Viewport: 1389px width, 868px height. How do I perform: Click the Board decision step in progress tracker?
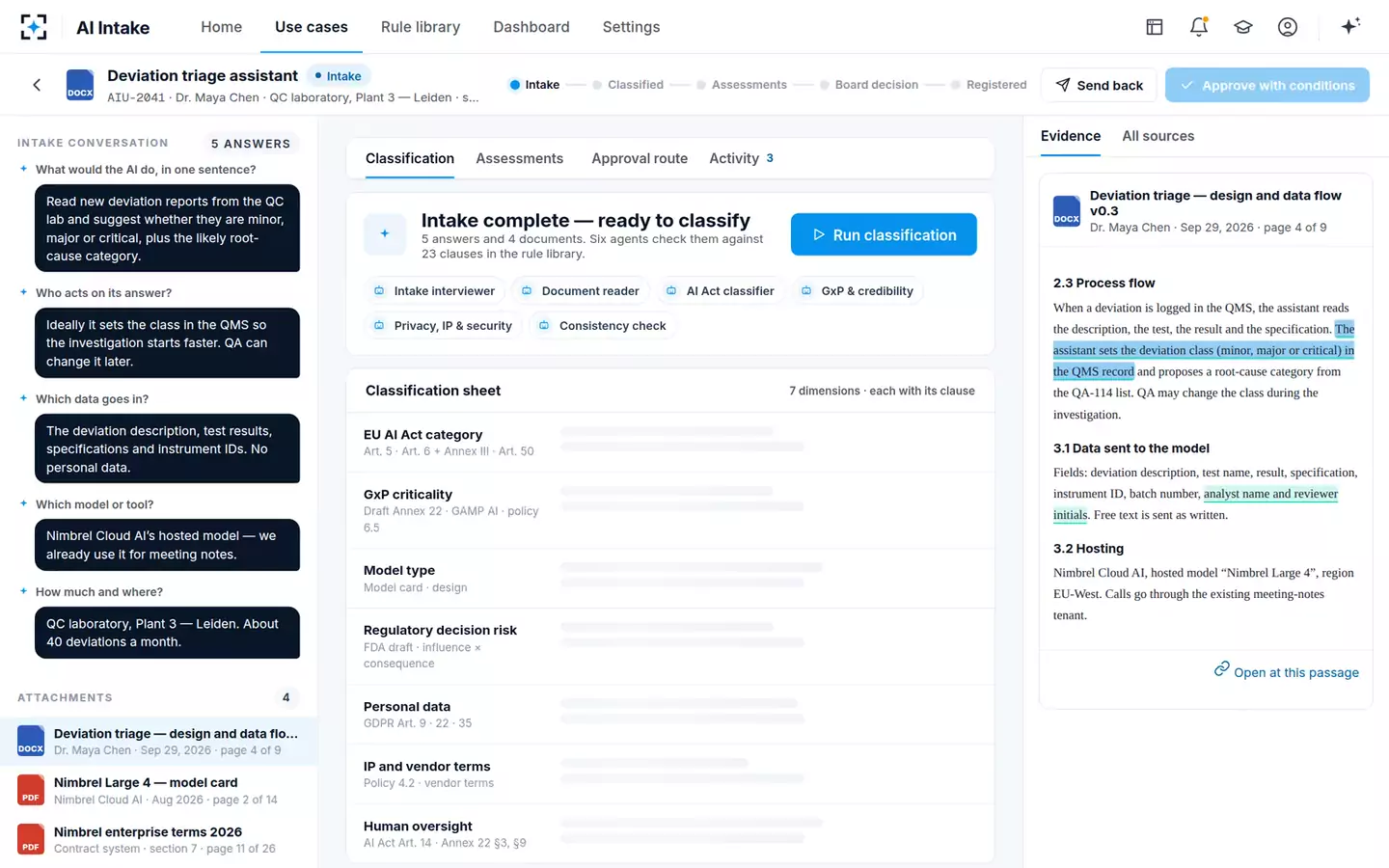[x=869, y=85]
